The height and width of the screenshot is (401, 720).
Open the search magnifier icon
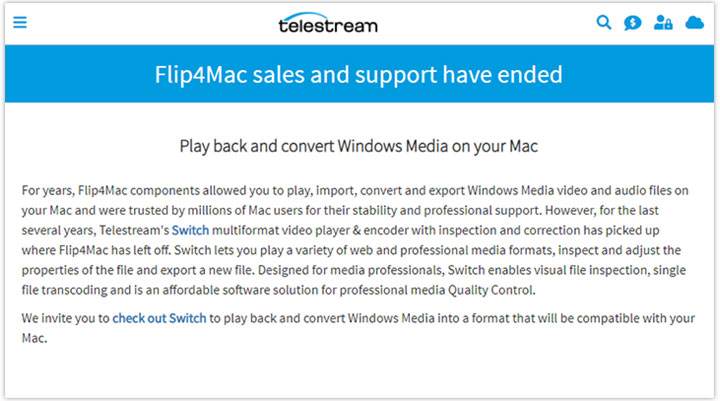tap(603, 22)
